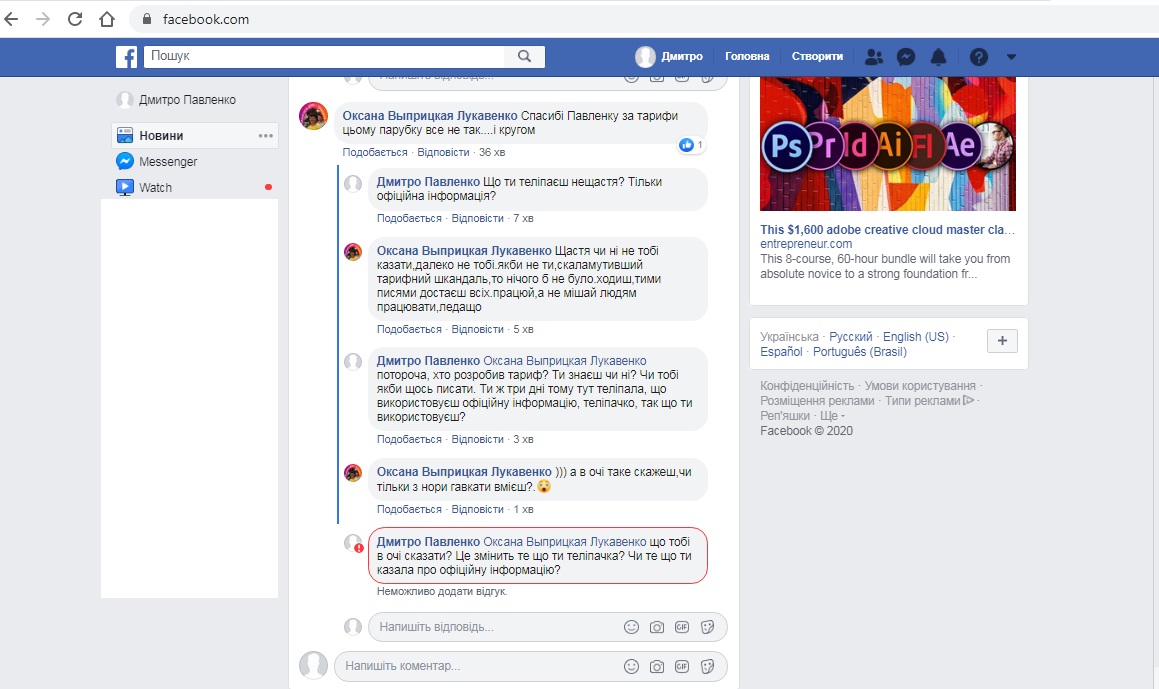
Task: Open the browser home icon
Action: (107, 19)
